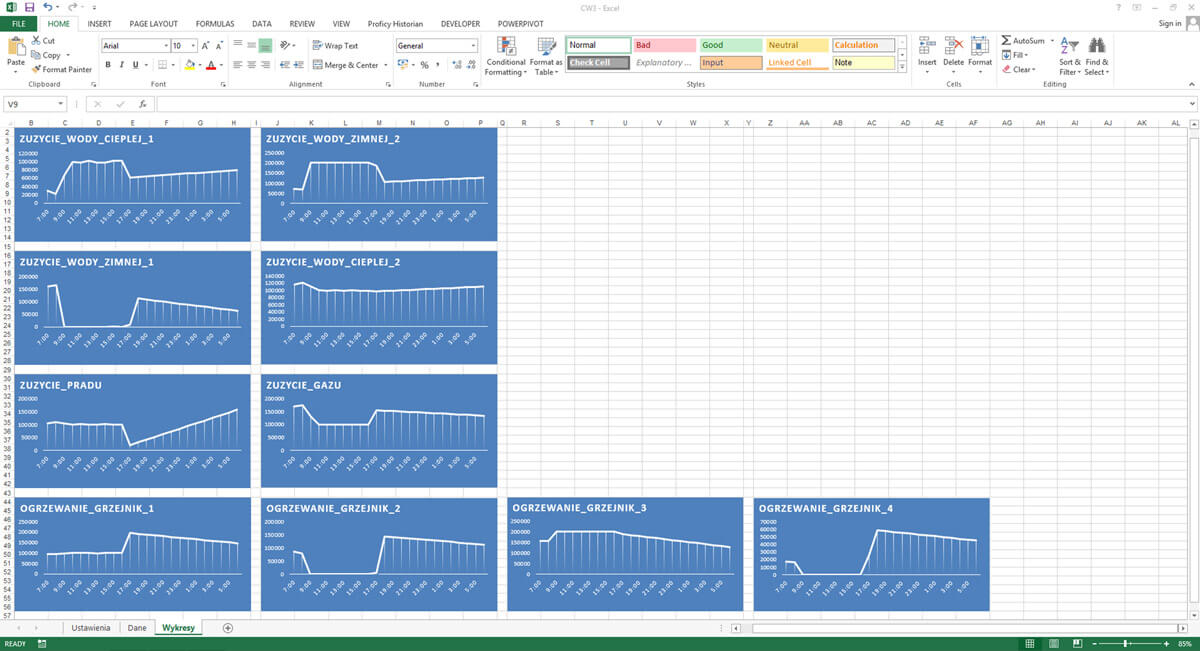
Task: Open the Arial font name dropdown
Action: pyautogui.click(x=166, y=45)
